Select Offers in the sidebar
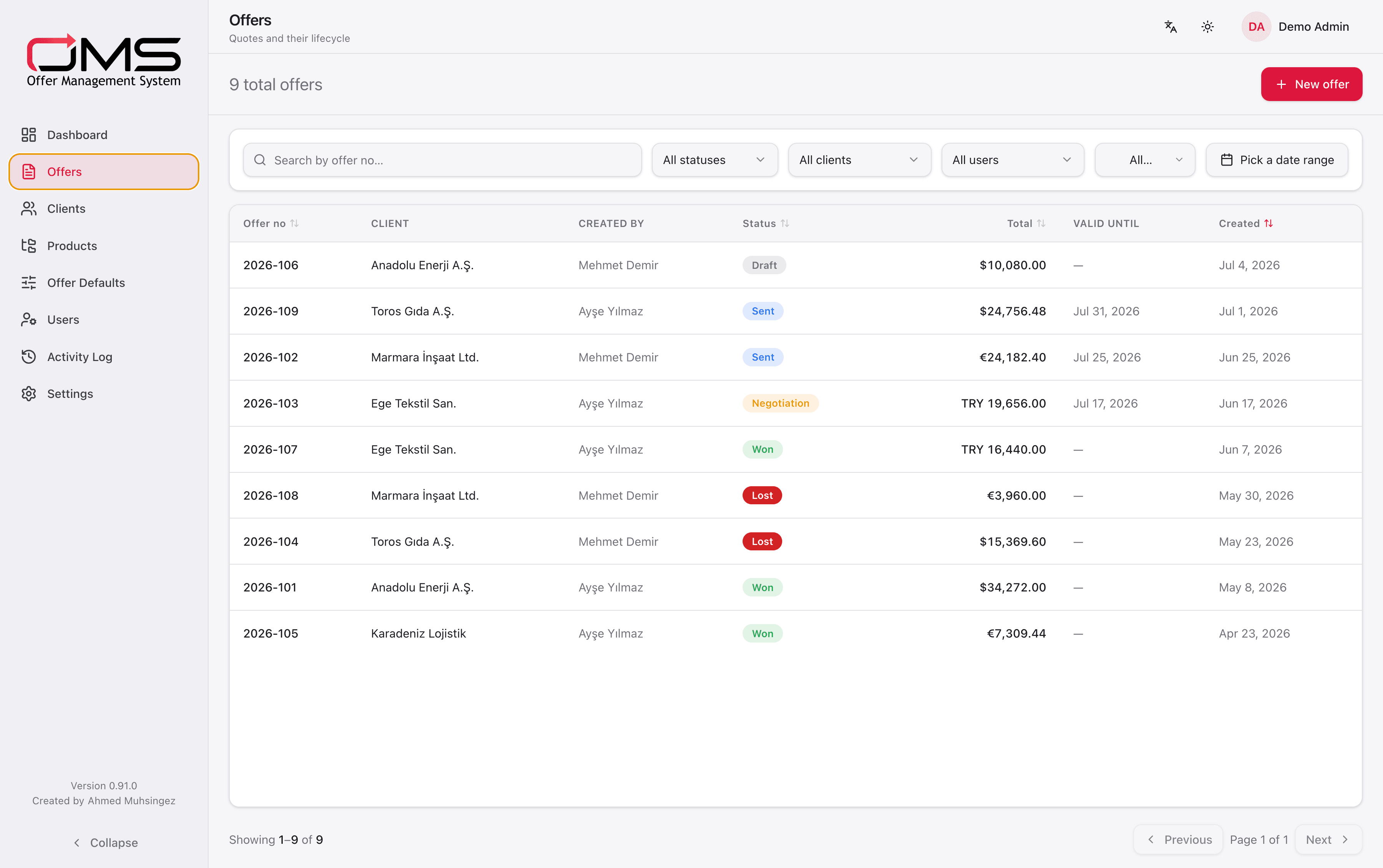The height and width of the screenshot is (868, 1383). 104,172
